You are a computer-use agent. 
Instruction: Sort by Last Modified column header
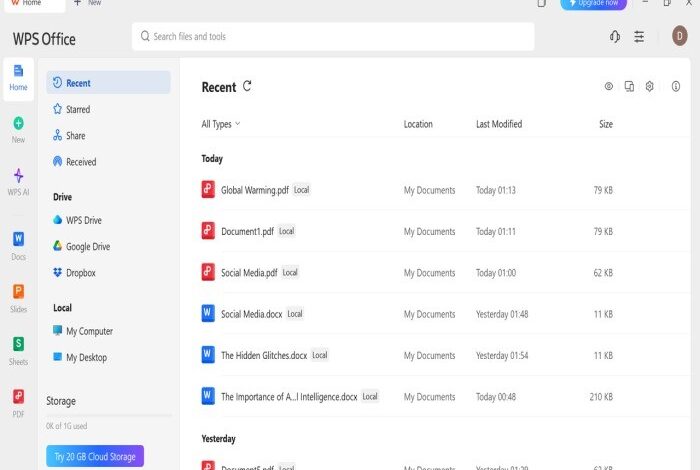[499, 124]
